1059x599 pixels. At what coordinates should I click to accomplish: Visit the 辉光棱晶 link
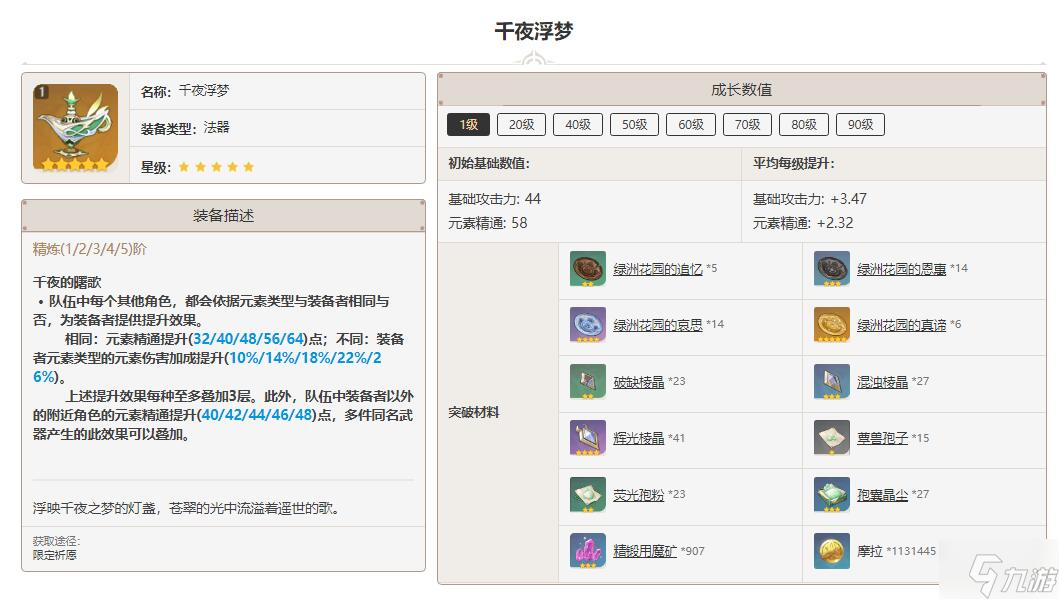[639, 438]
